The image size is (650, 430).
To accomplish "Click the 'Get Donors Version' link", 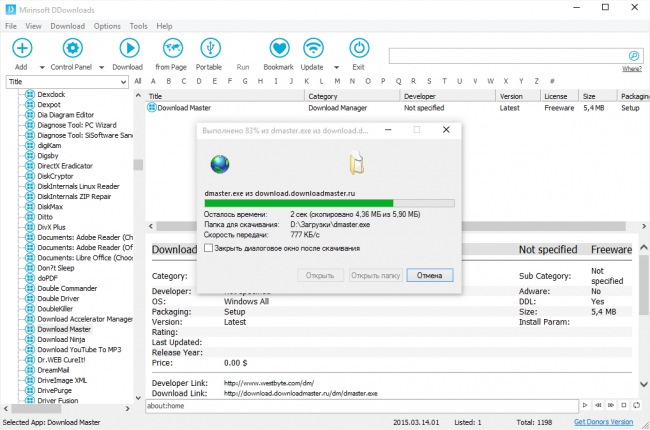I will pos(604,422).
